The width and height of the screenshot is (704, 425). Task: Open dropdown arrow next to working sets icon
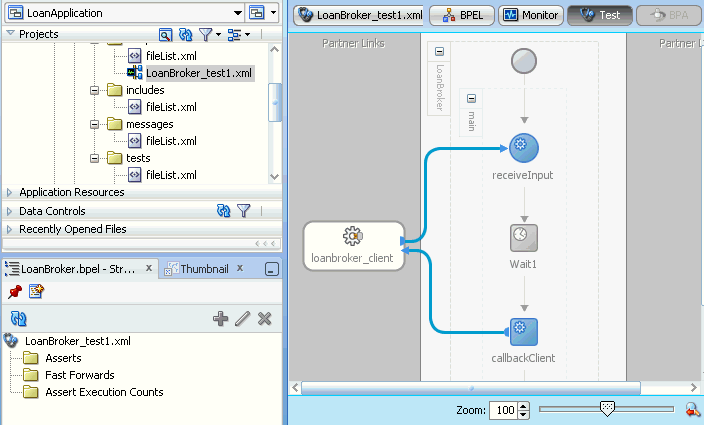[x=247, y=35]
